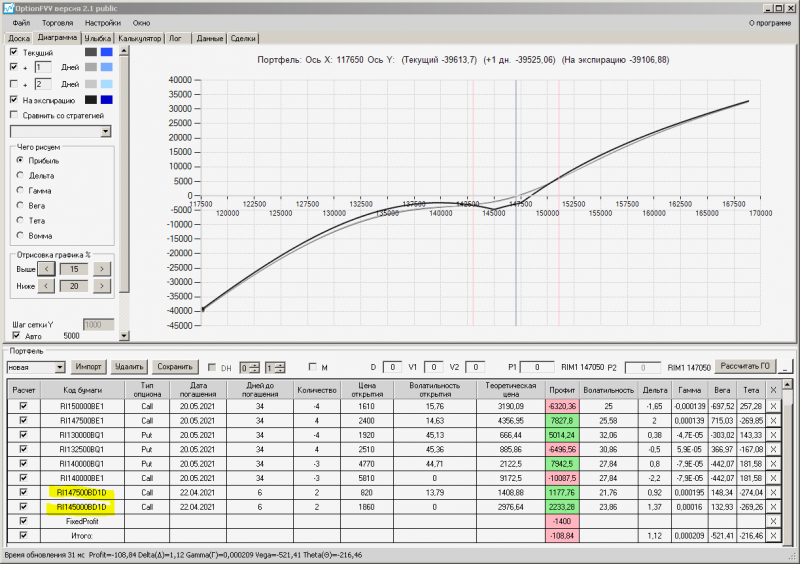
Task: Select the Вега radio button
Action: (x=20, y=205)
